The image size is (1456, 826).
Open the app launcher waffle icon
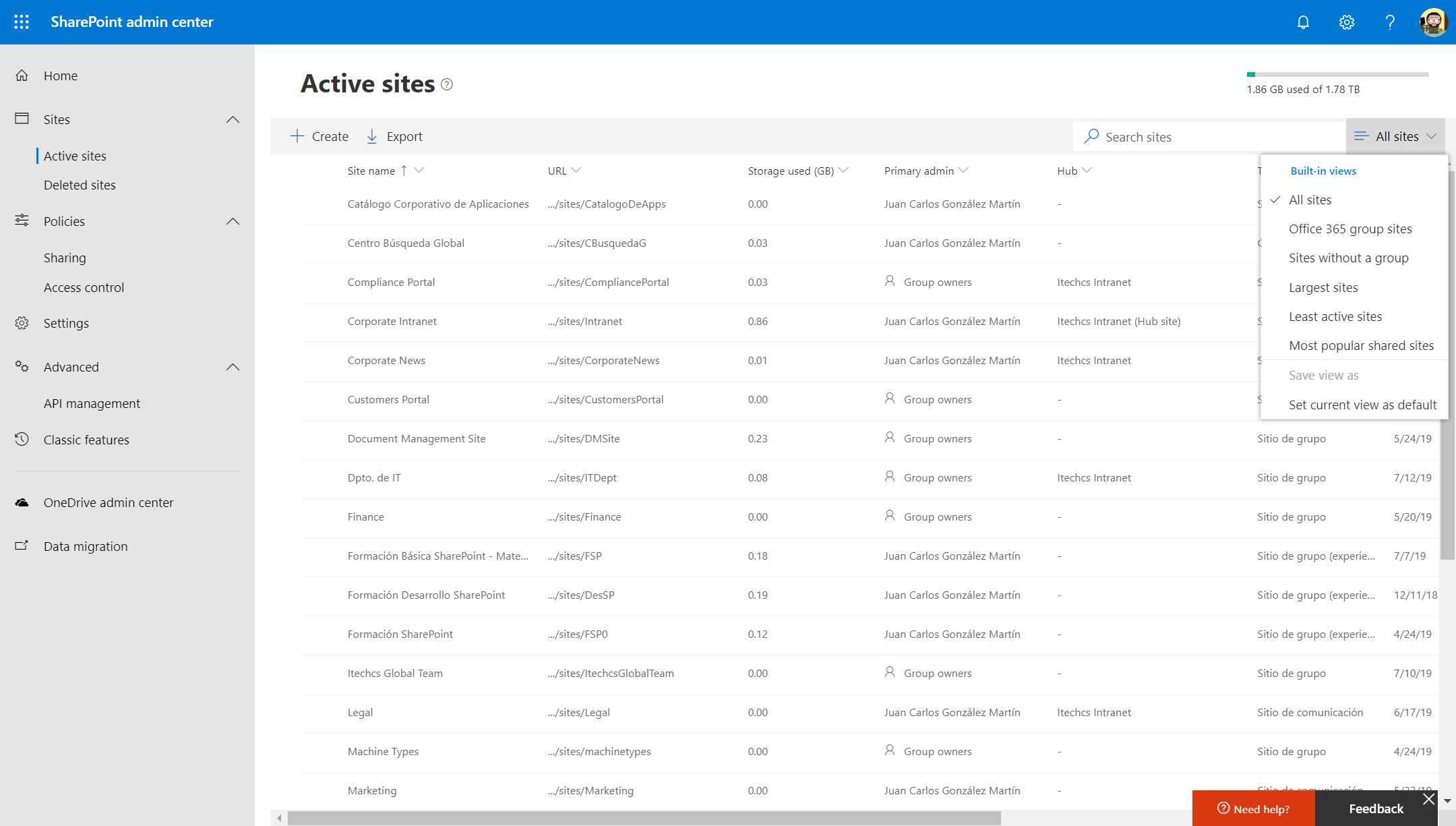click(x=21, y=22)
